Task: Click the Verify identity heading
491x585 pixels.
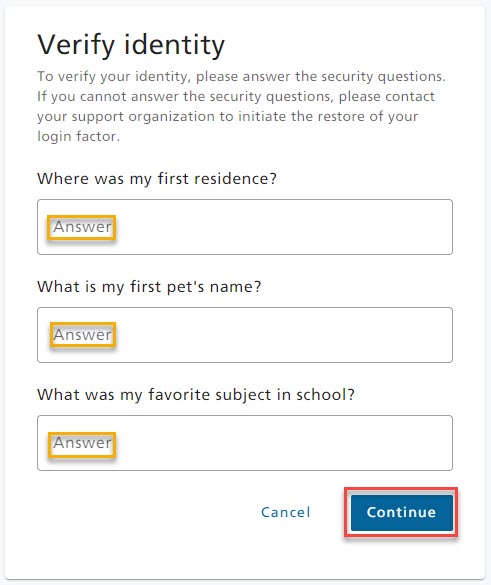Action: pos(131,46)
